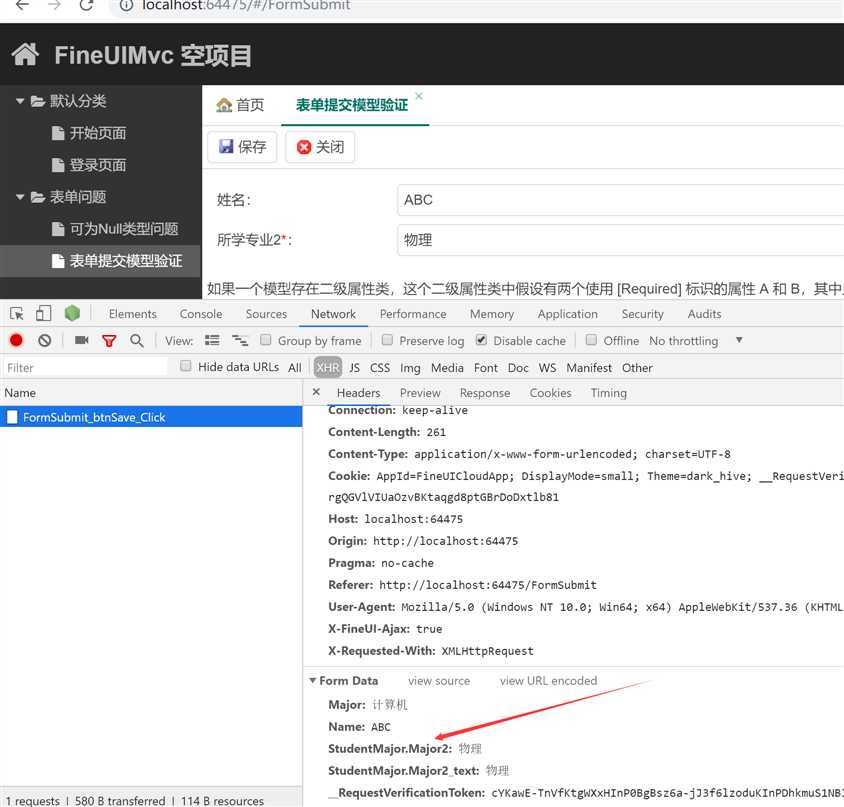Click the 保存 save button
Viewport: 844px width, 807px height.
pos(242,146)
